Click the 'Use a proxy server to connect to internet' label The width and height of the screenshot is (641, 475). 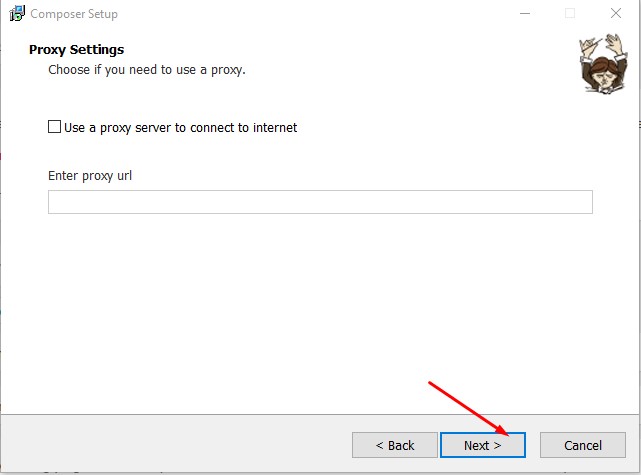click(x=180, y=127)
